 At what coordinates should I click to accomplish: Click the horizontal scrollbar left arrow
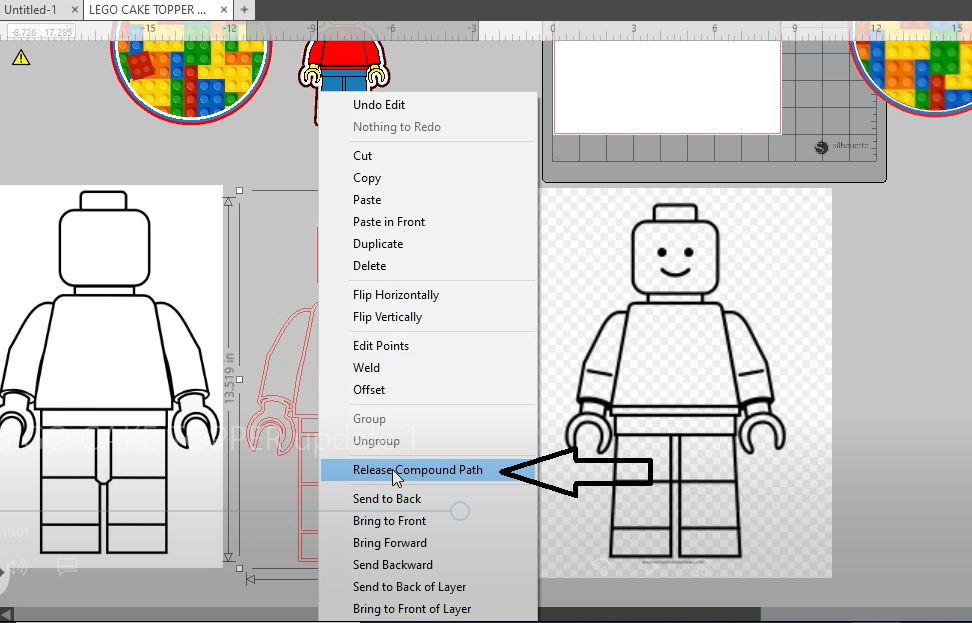[7, 614]
